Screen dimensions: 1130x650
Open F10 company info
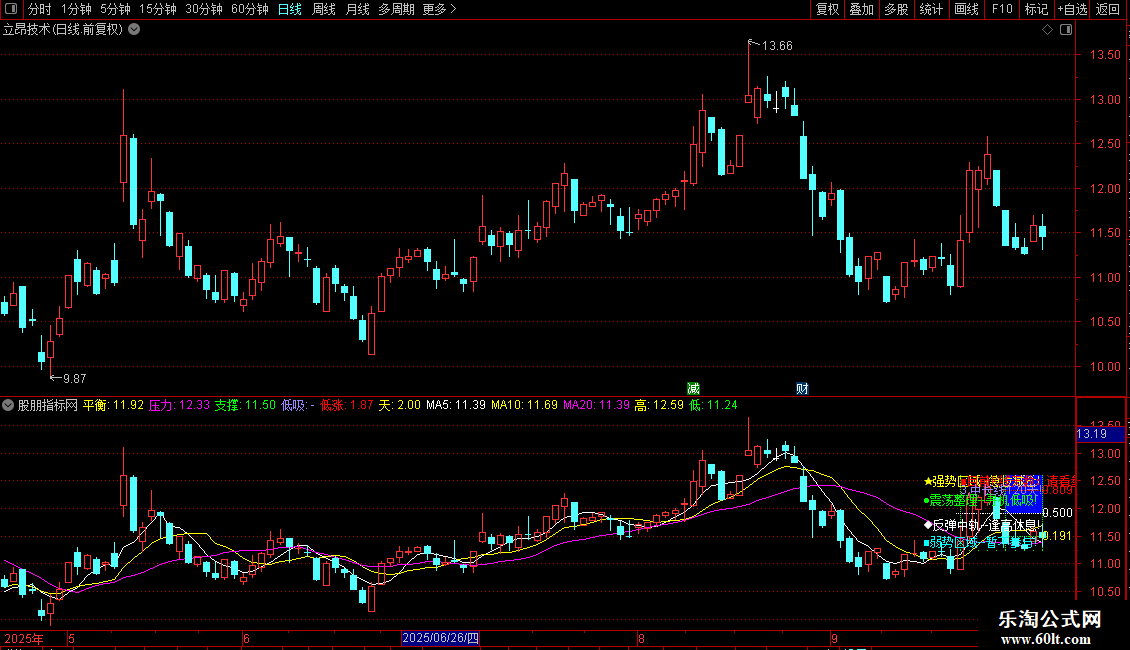click(x=1002, y=9)
